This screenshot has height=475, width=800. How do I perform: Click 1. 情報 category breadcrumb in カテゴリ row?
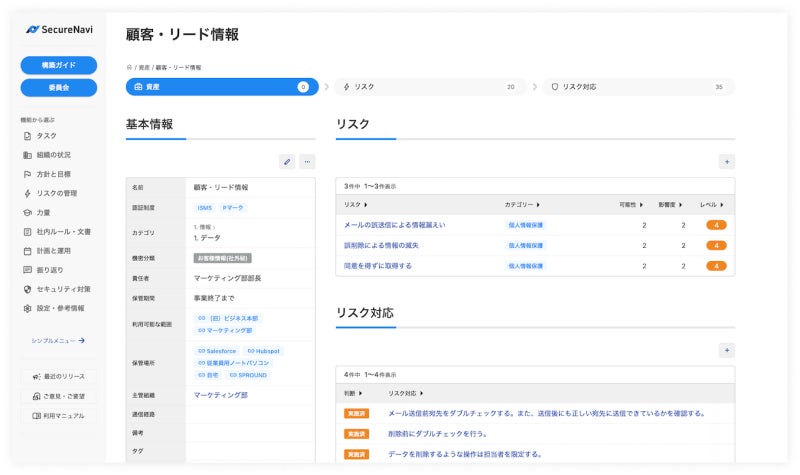point(203,227)
